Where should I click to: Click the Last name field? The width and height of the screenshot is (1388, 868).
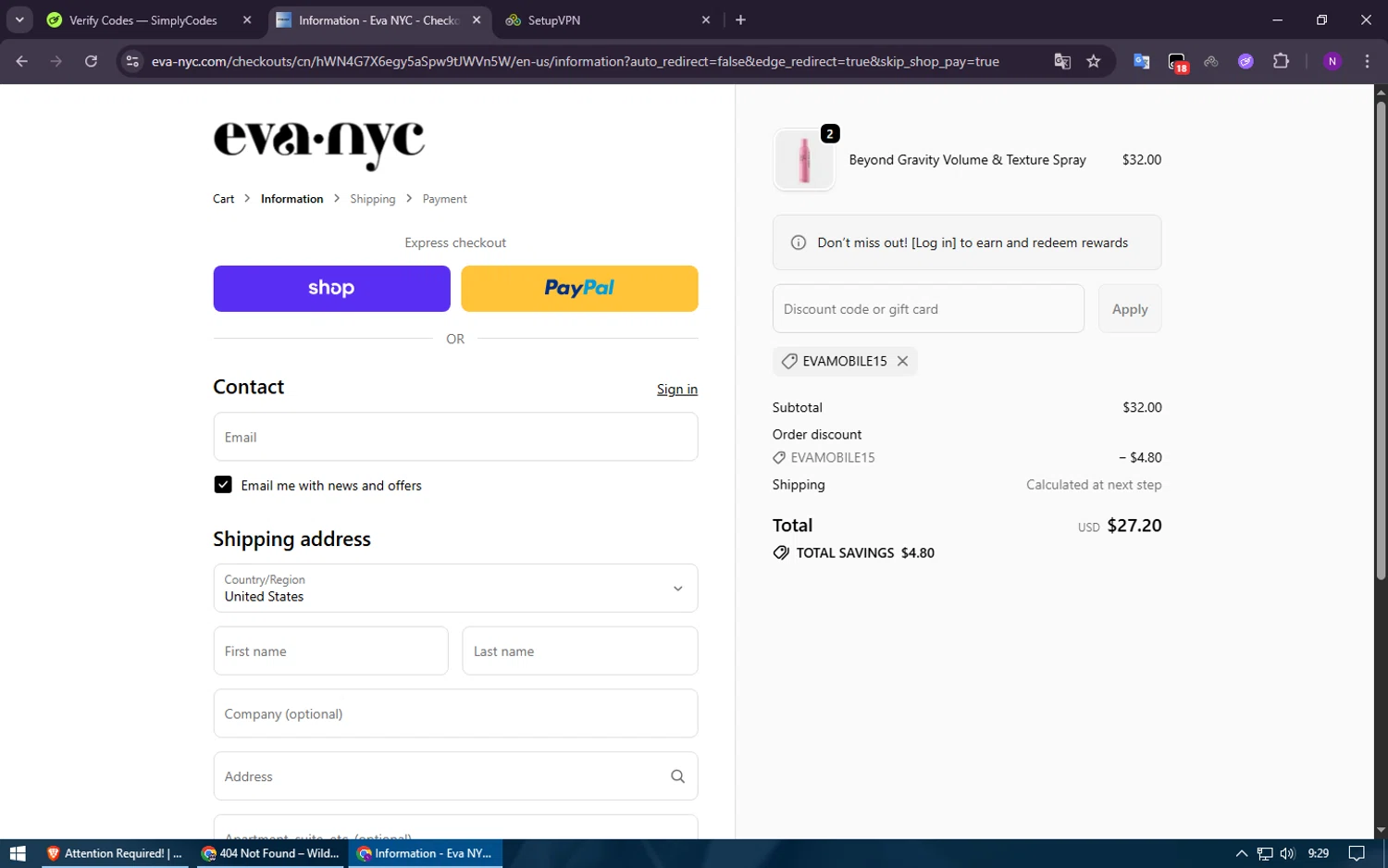(x=579, y=651)
